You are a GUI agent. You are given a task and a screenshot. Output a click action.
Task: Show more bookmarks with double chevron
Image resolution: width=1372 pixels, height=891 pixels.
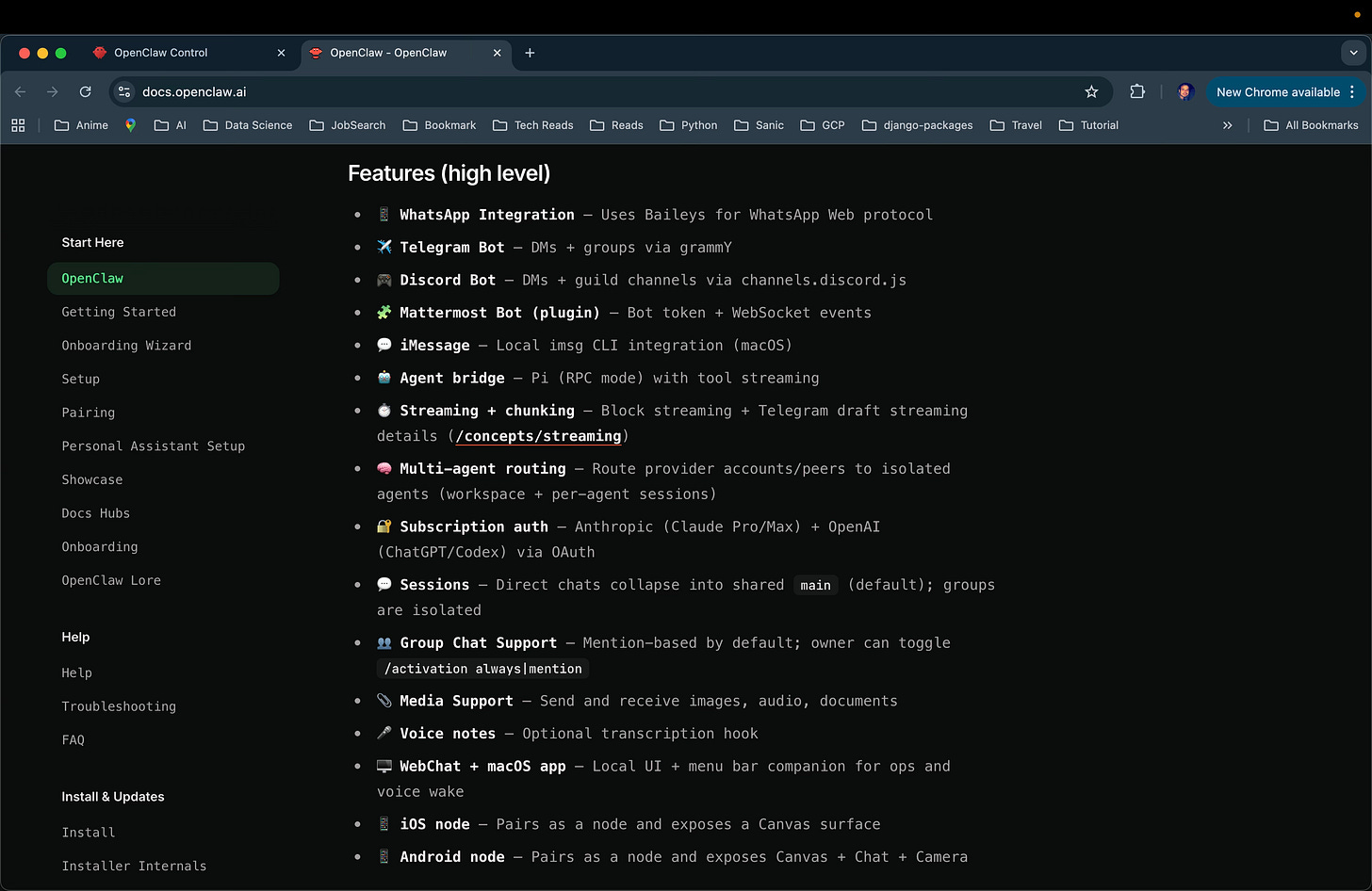(1227, 124)
